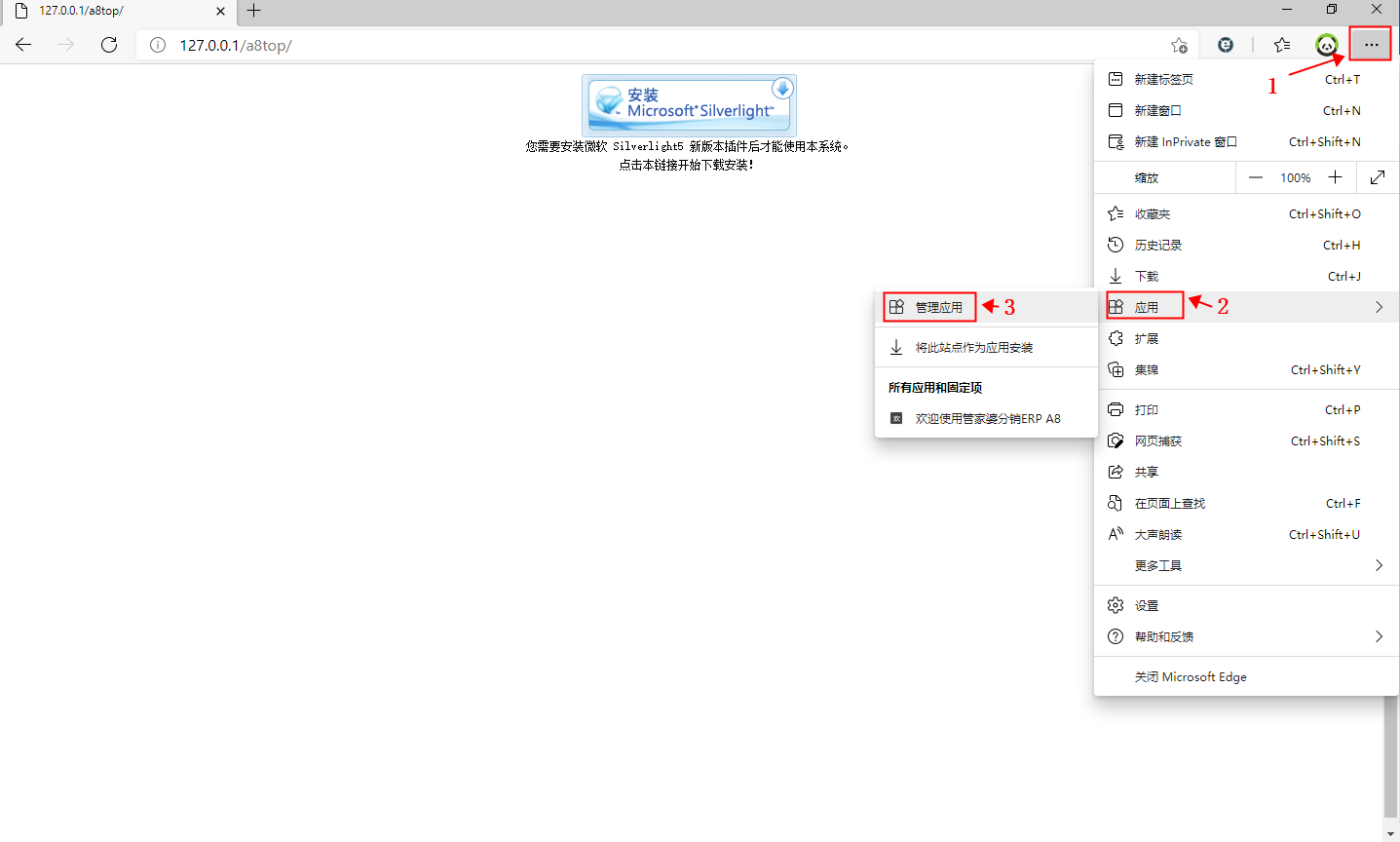This screenshot has width=1400, height=842.
Task: Click the browser forward arrow
Action: pyautogui.click(x=66, y=45)
